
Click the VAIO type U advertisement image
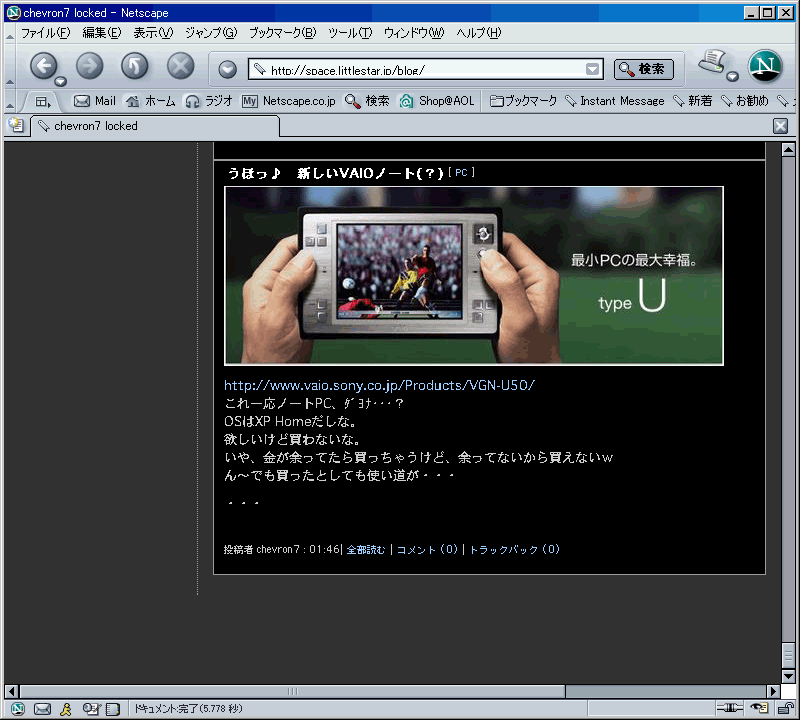474,276
